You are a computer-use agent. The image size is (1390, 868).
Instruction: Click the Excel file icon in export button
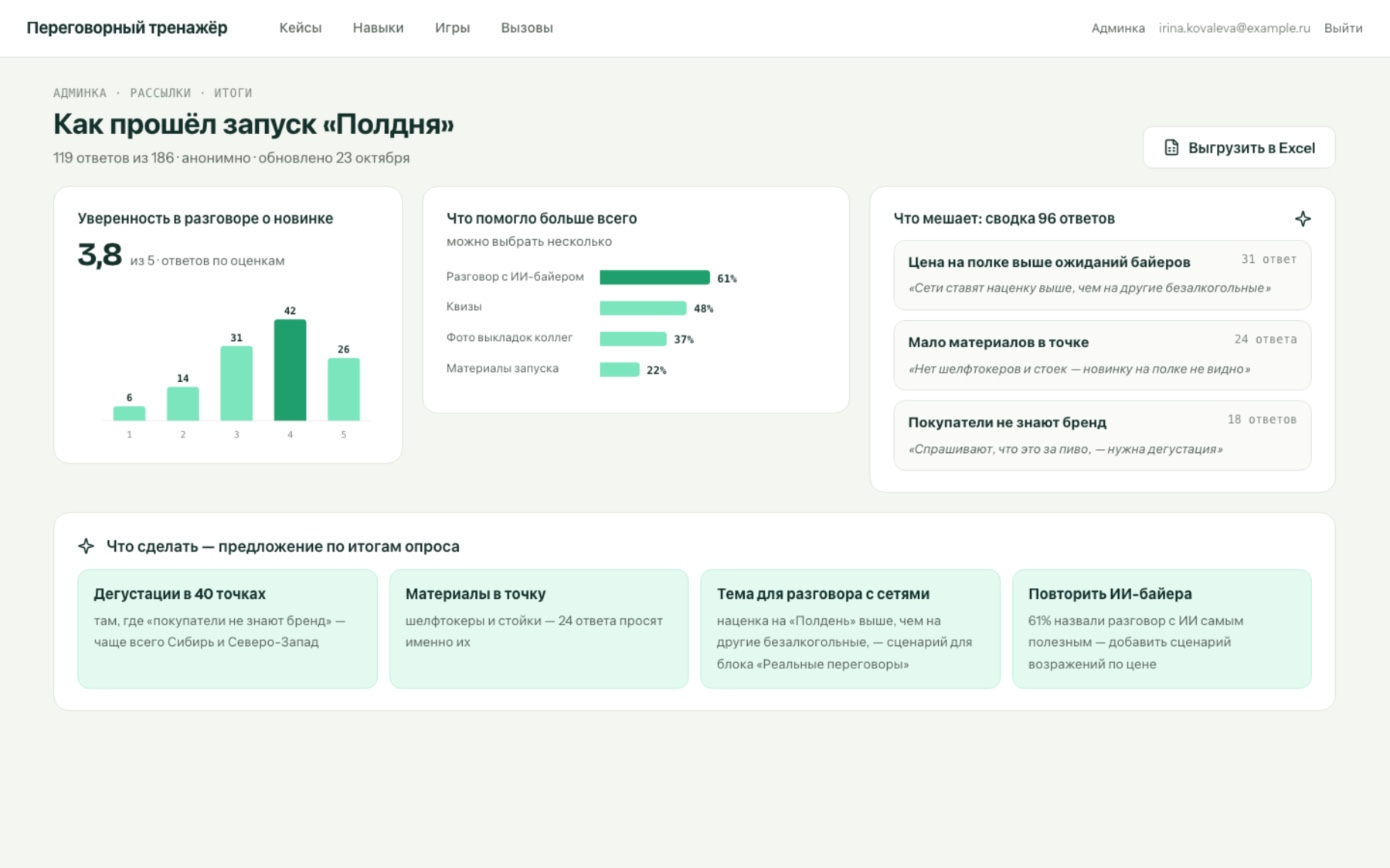click(1171, 148)
